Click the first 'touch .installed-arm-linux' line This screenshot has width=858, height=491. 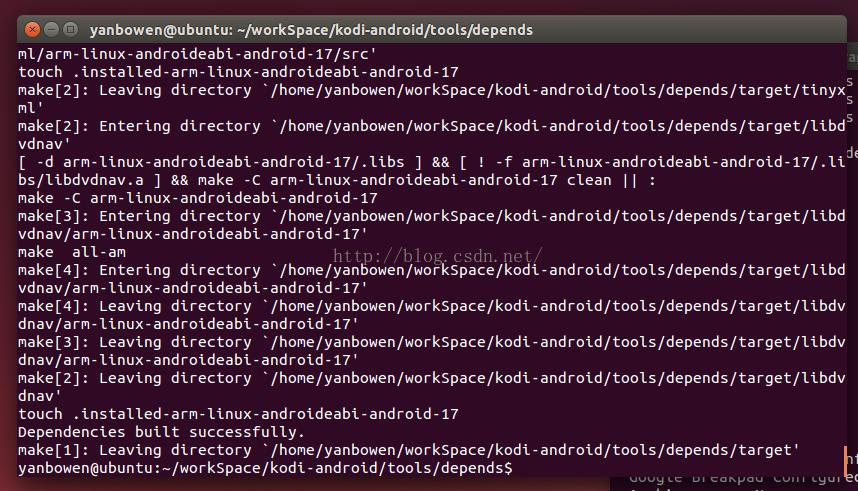coord(238,72)
